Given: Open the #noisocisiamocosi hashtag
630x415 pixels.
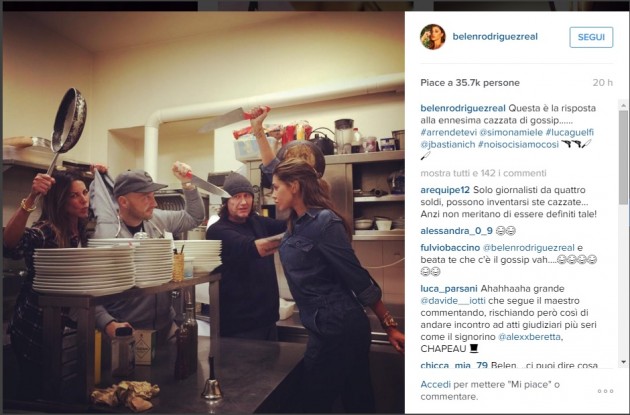Looking at the screenshot, I should 518,144.
